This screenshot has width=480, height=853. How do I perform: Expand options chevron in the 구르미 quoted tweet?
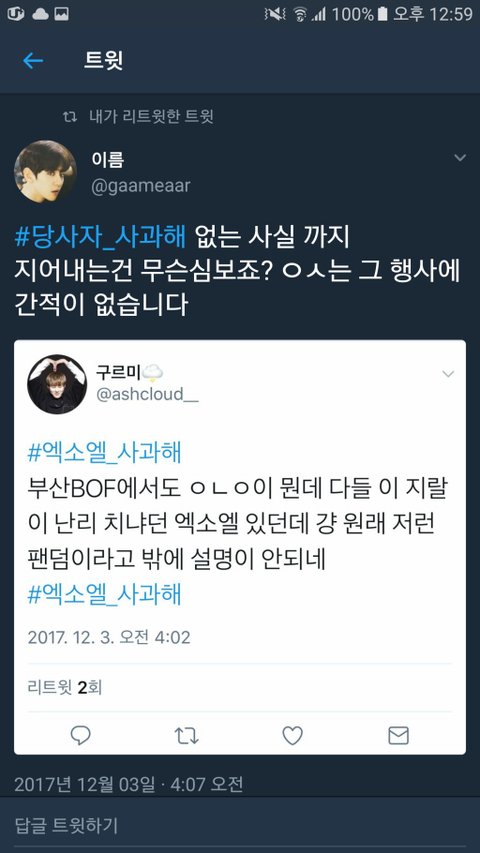point(448,374)
